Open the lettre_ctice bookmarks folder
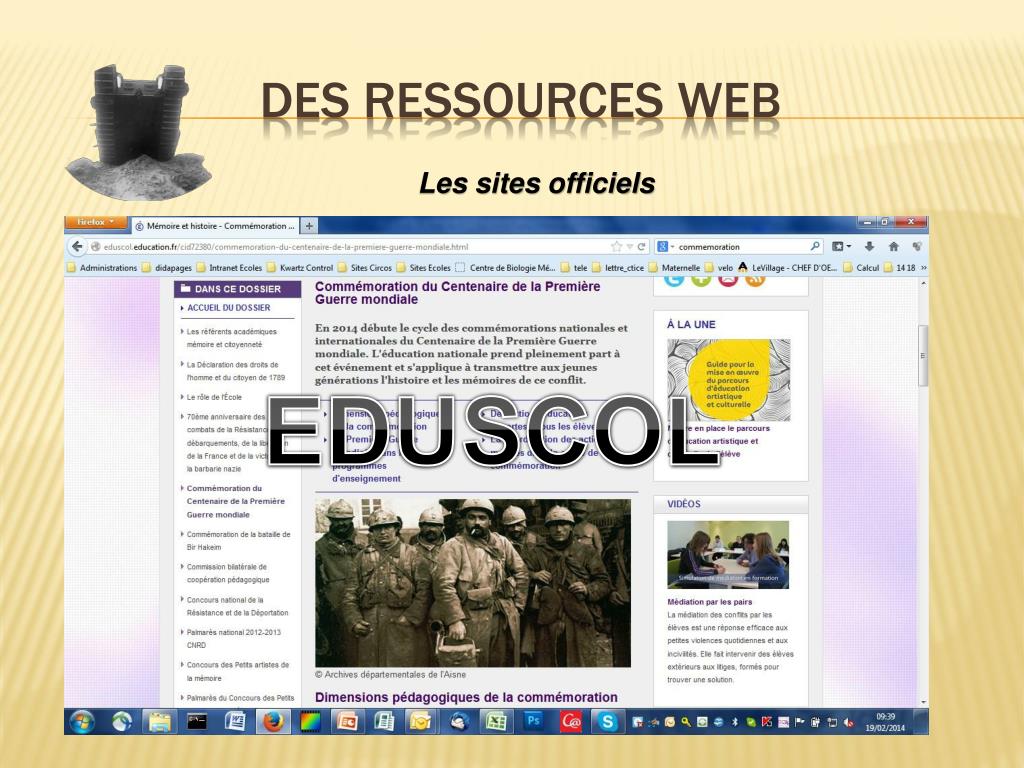This screenshot has height=768, width=1024. [618, 268]
